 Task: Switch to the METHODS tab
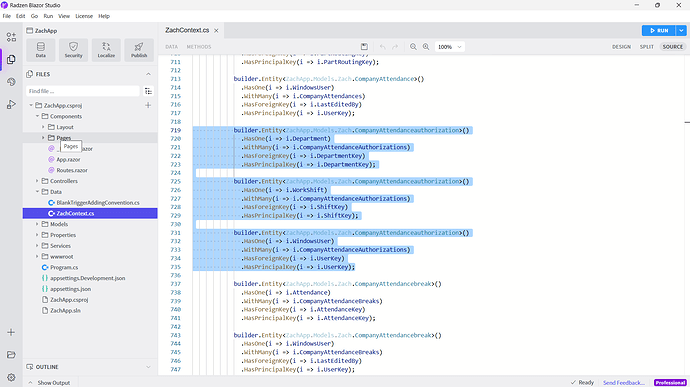pos(198,47)
